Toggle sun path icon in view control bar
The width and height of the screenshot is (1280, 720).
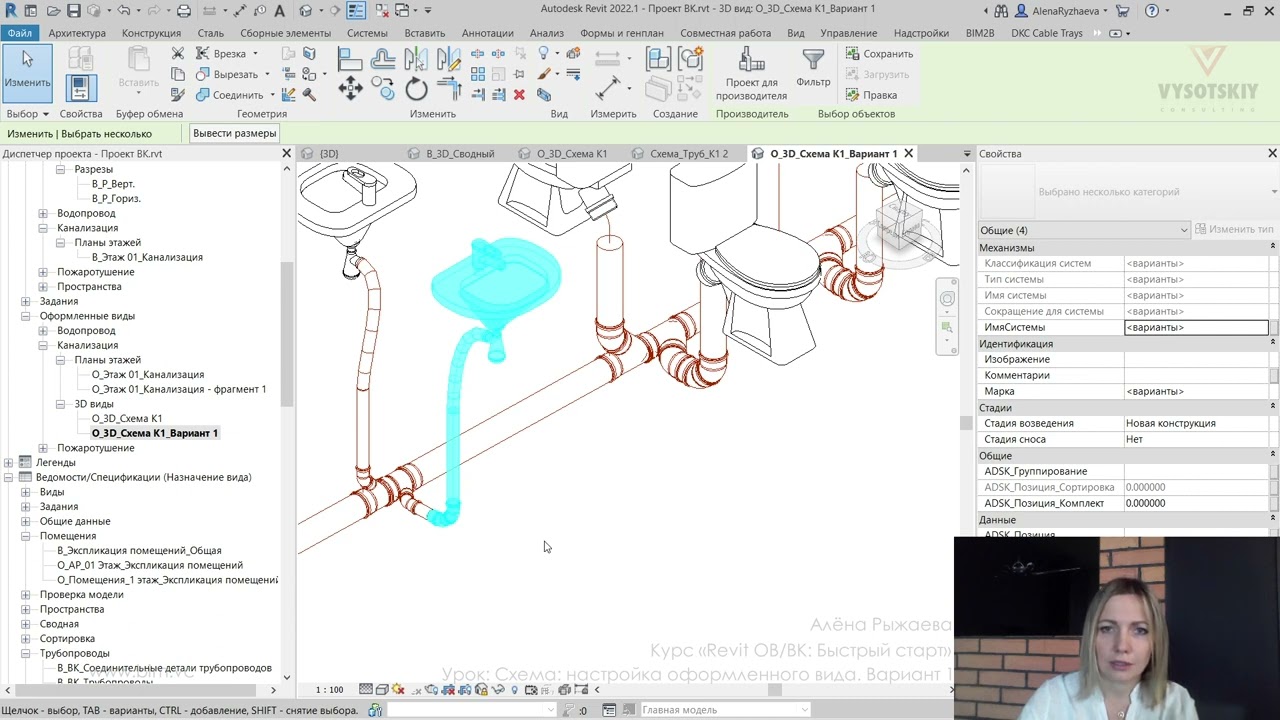[399, 689]
